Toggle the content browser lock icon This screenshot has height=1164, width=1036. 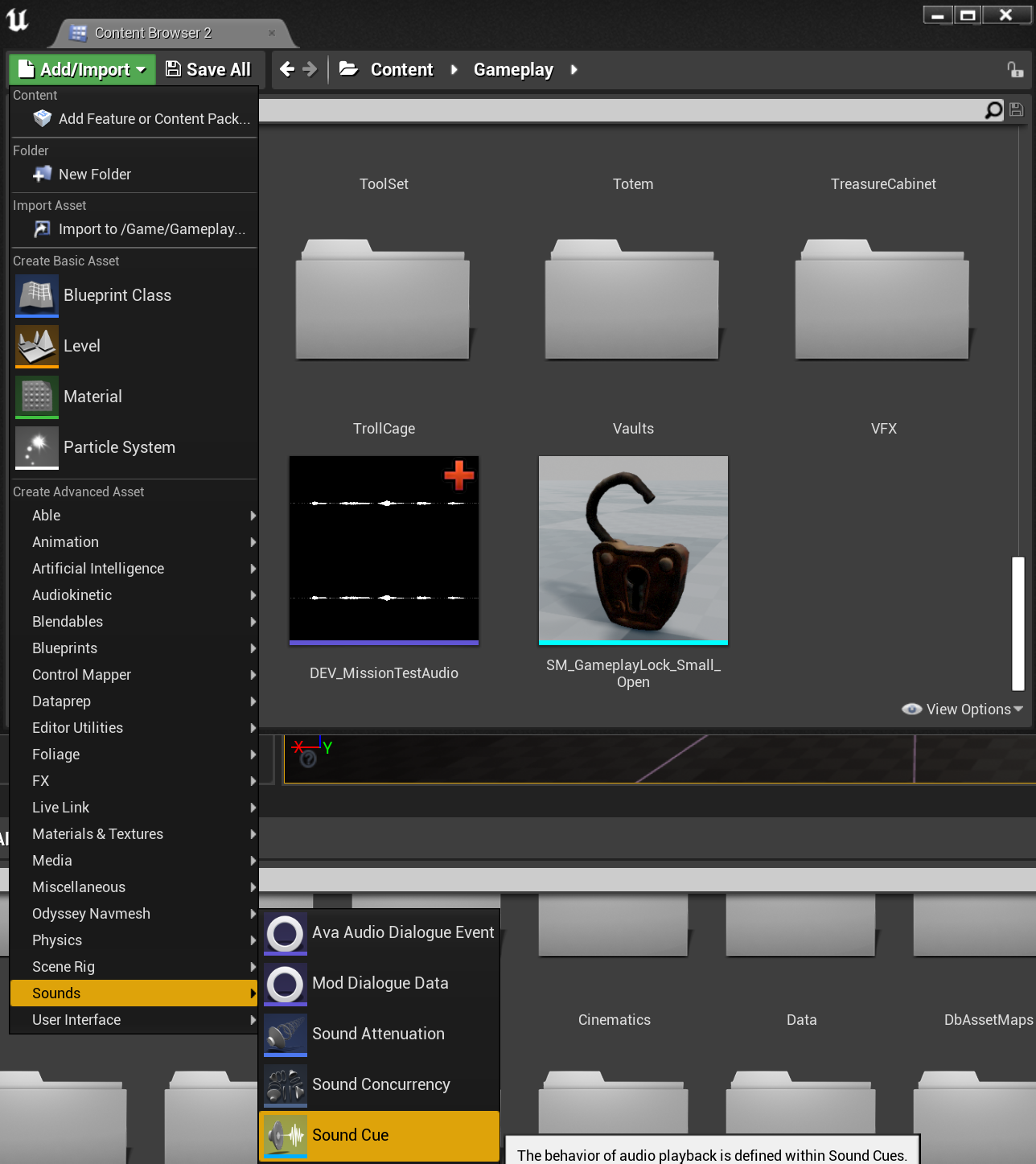(x=1015, y=70)
